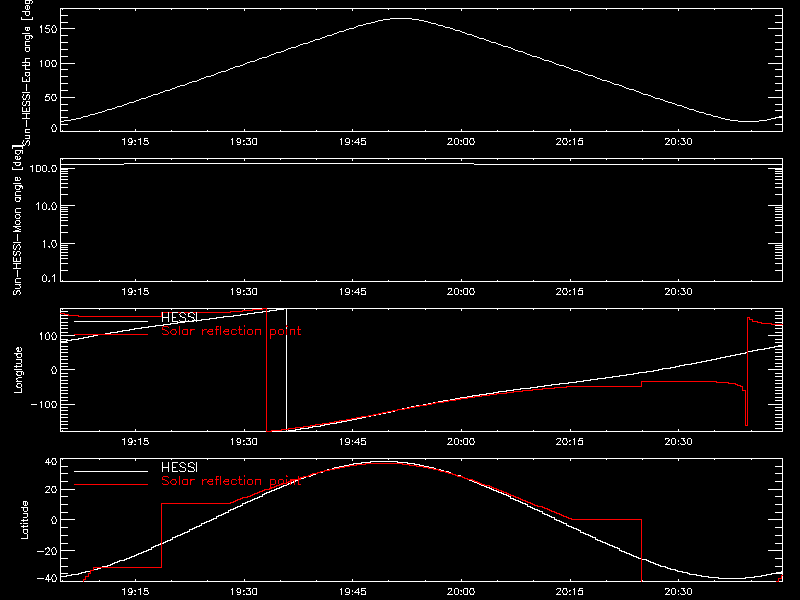Image resolution: width=800 pixels, height=600 pixels.
Task: Click 19:45 time label under Latitude plot
Action: coord(353,592)
